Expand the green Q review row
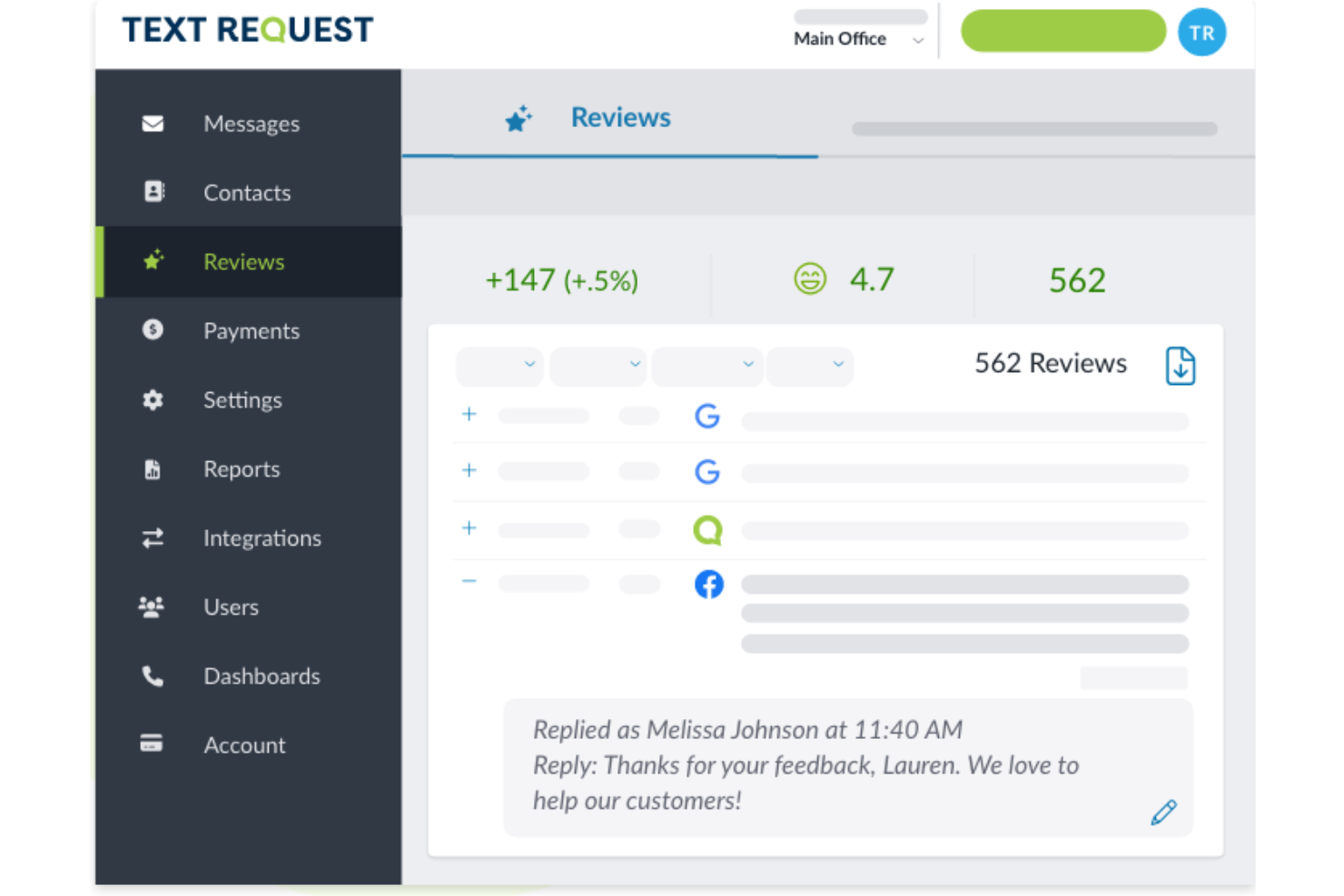1344x896 pixels. 469,527
